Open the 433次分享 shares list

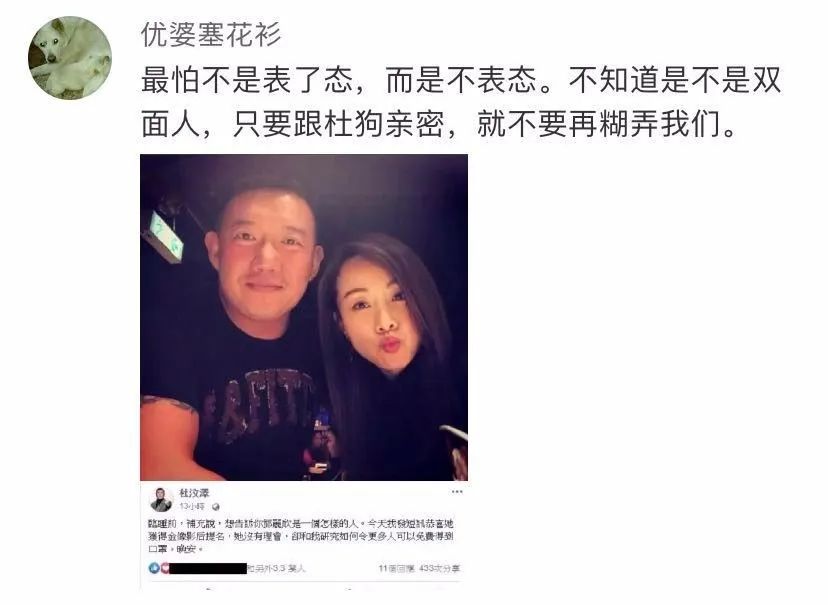[x=439, y=569]
